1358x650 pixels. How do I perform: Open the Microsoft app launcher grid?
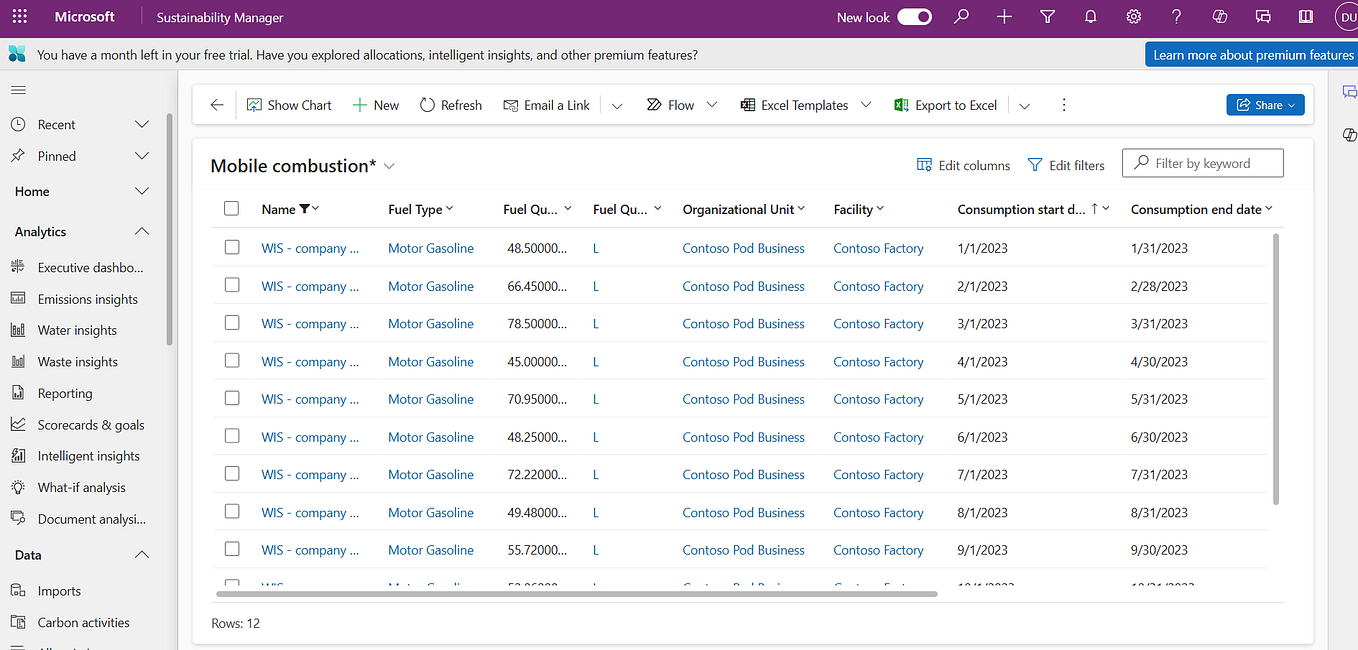coord(19,17)
